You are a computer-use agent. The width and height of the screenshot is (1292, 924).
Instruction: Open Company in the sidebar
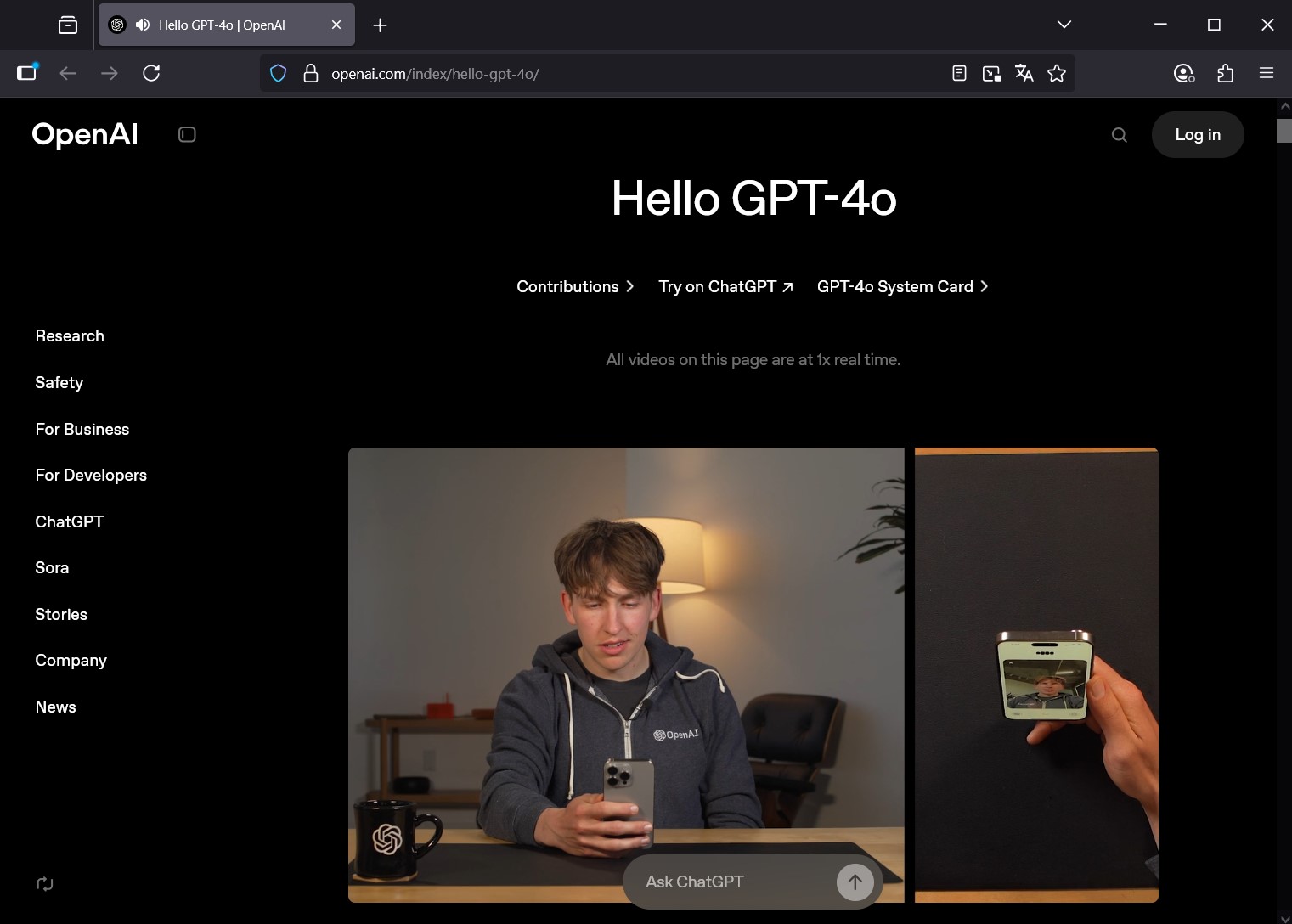point(71,660)
